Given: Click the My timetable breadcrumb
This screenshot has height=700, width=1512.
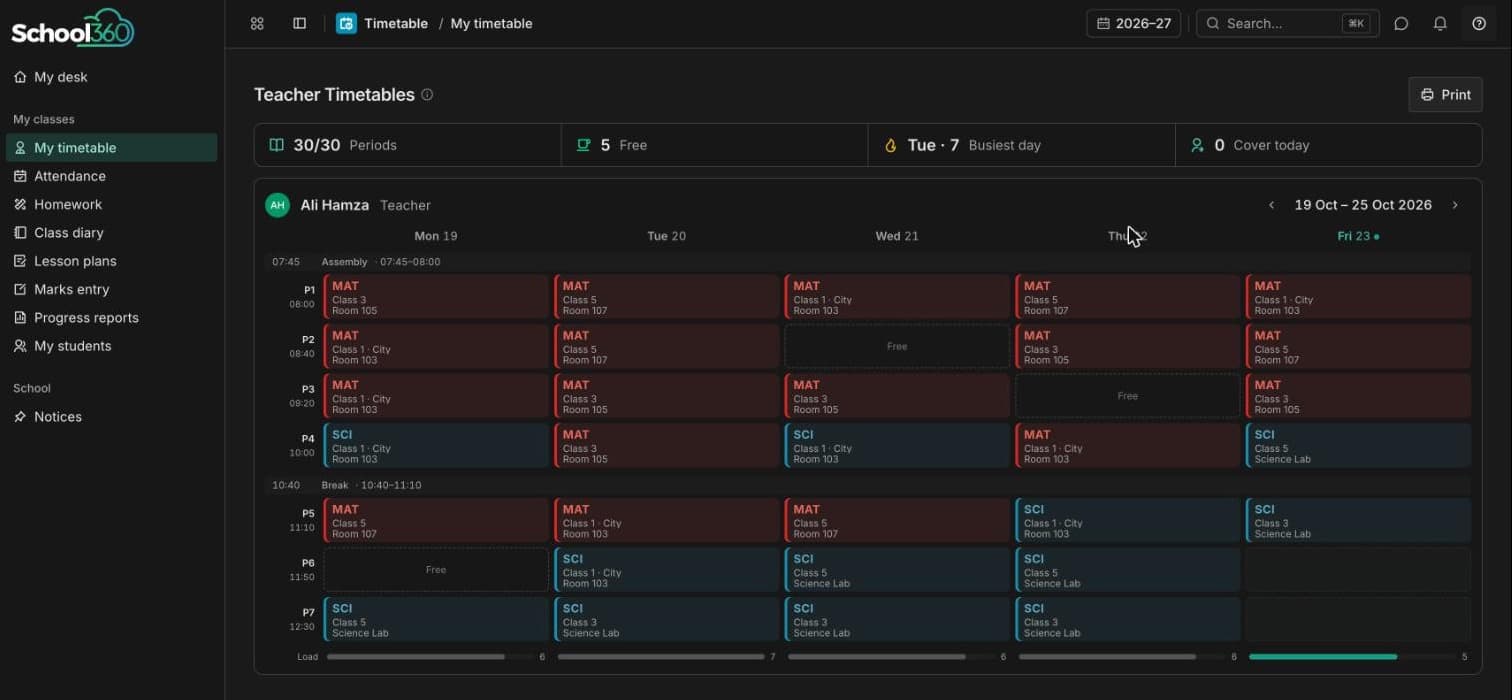Looking at the screenshot, I should [x=491, y=23].
